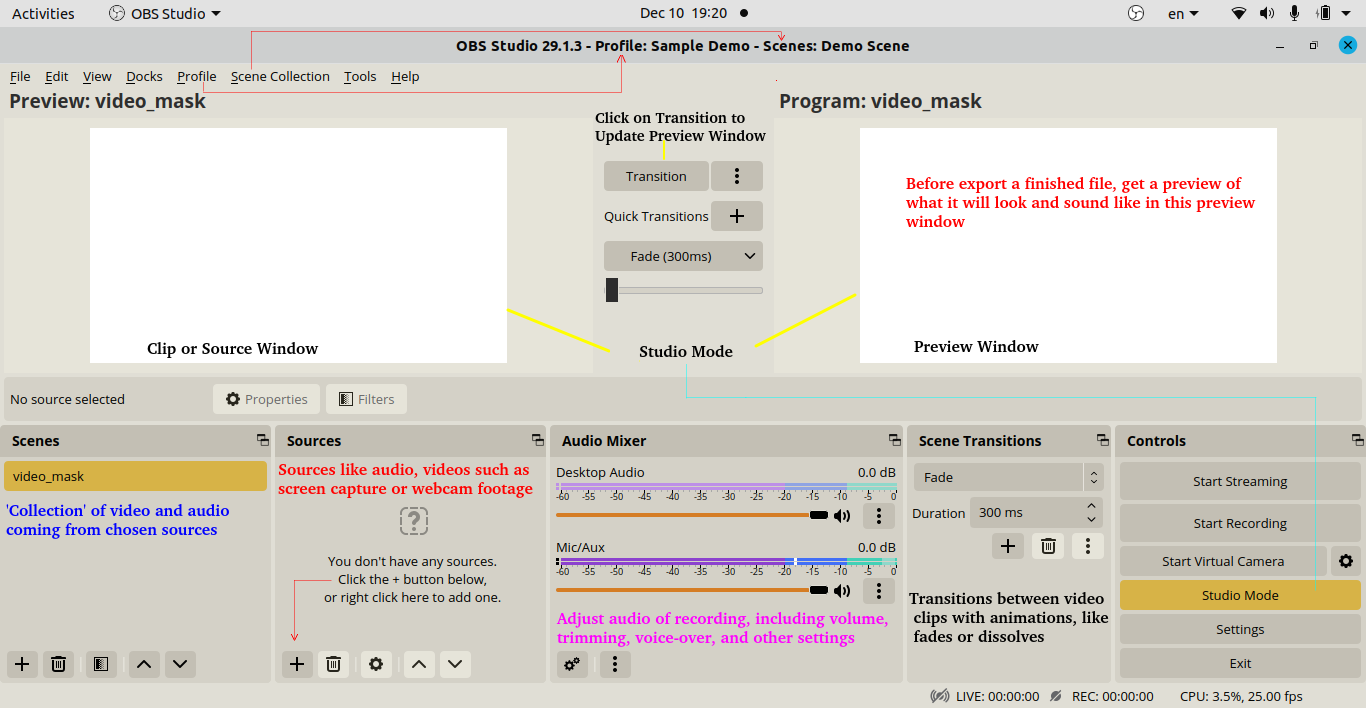Open the Scene Collection menu
This screenshot has width=1366, height=708.
[x=280, y=76]
